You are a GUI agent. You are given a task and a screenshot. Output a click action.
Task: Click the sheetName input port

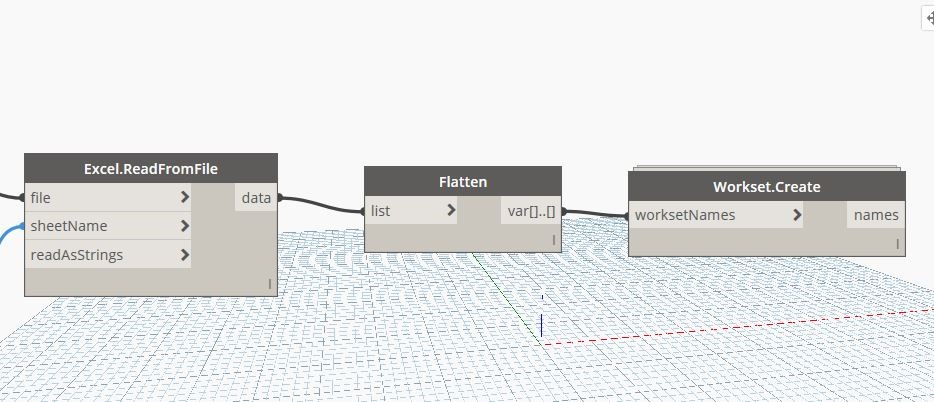pyautogui.click(x=108, y=226)
